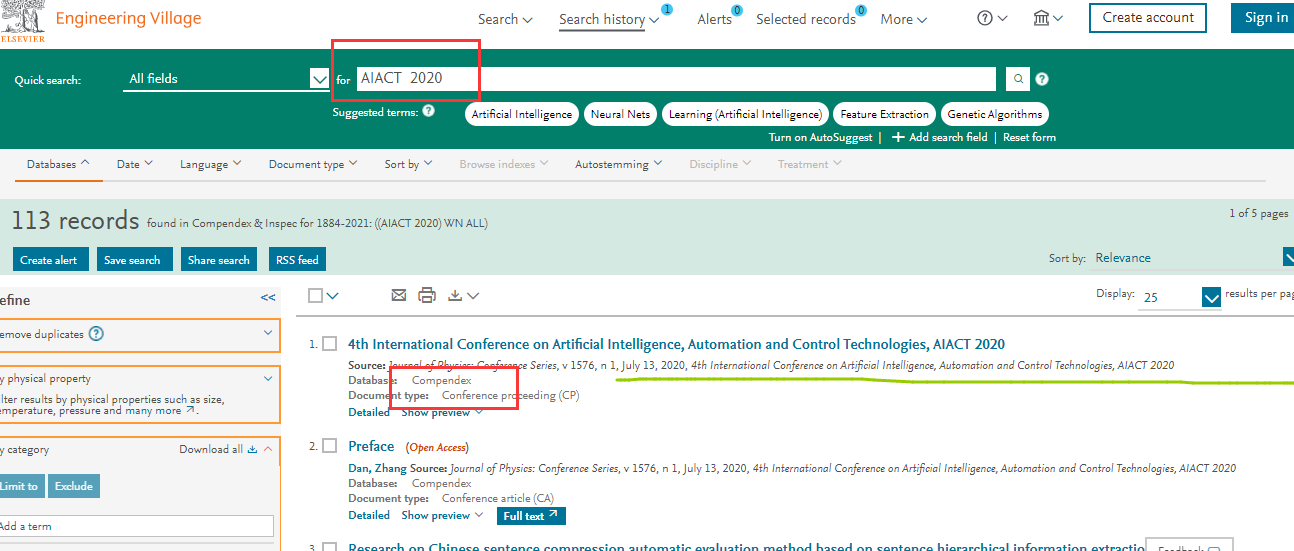
Task: Click the Create alert button
Action: pos(49,260)
